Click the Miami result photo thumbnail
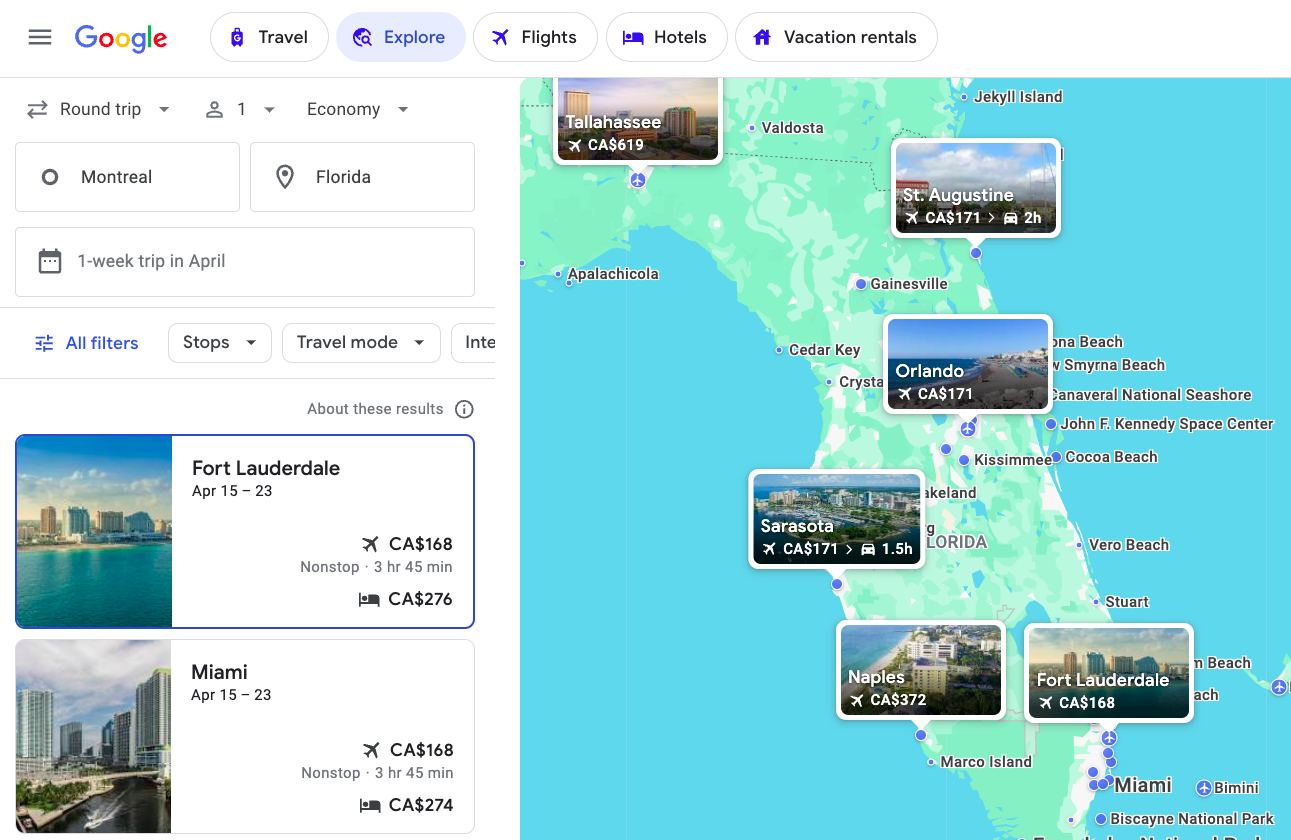Screen dimensions: 1291x840 [93, 736]
